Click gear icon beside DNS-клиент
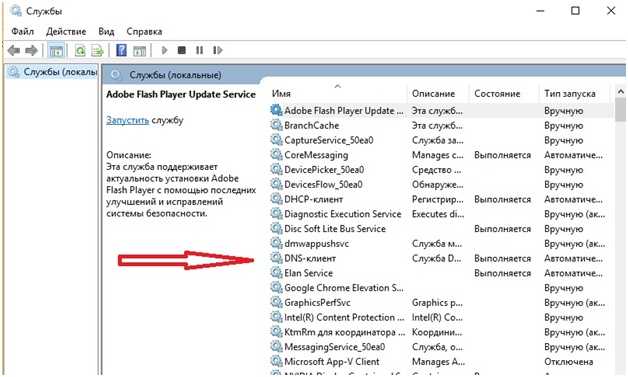The height and width of the screenshot is (377, 628). (276, 258)
